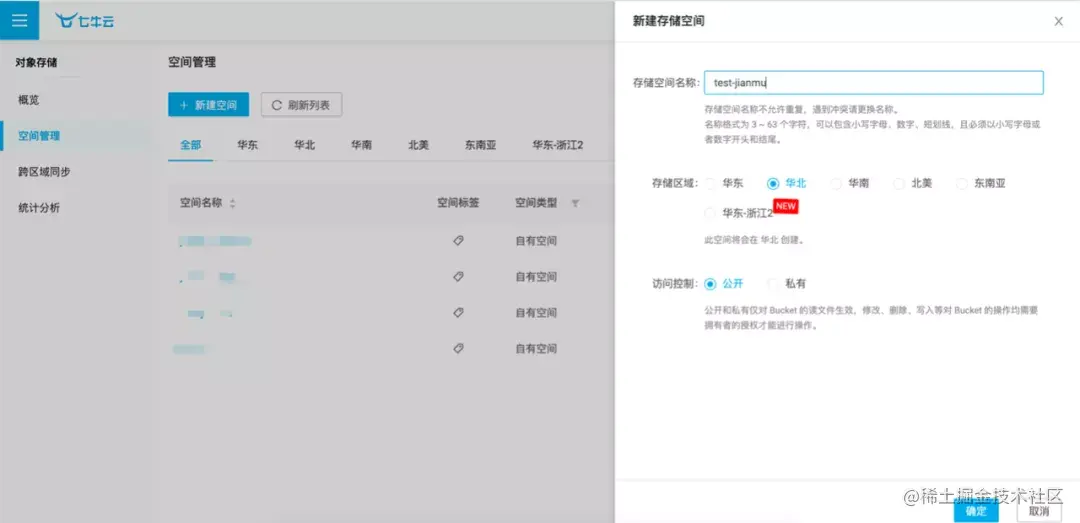Select the 东南亚 storage region radio

tap(962, 183)
